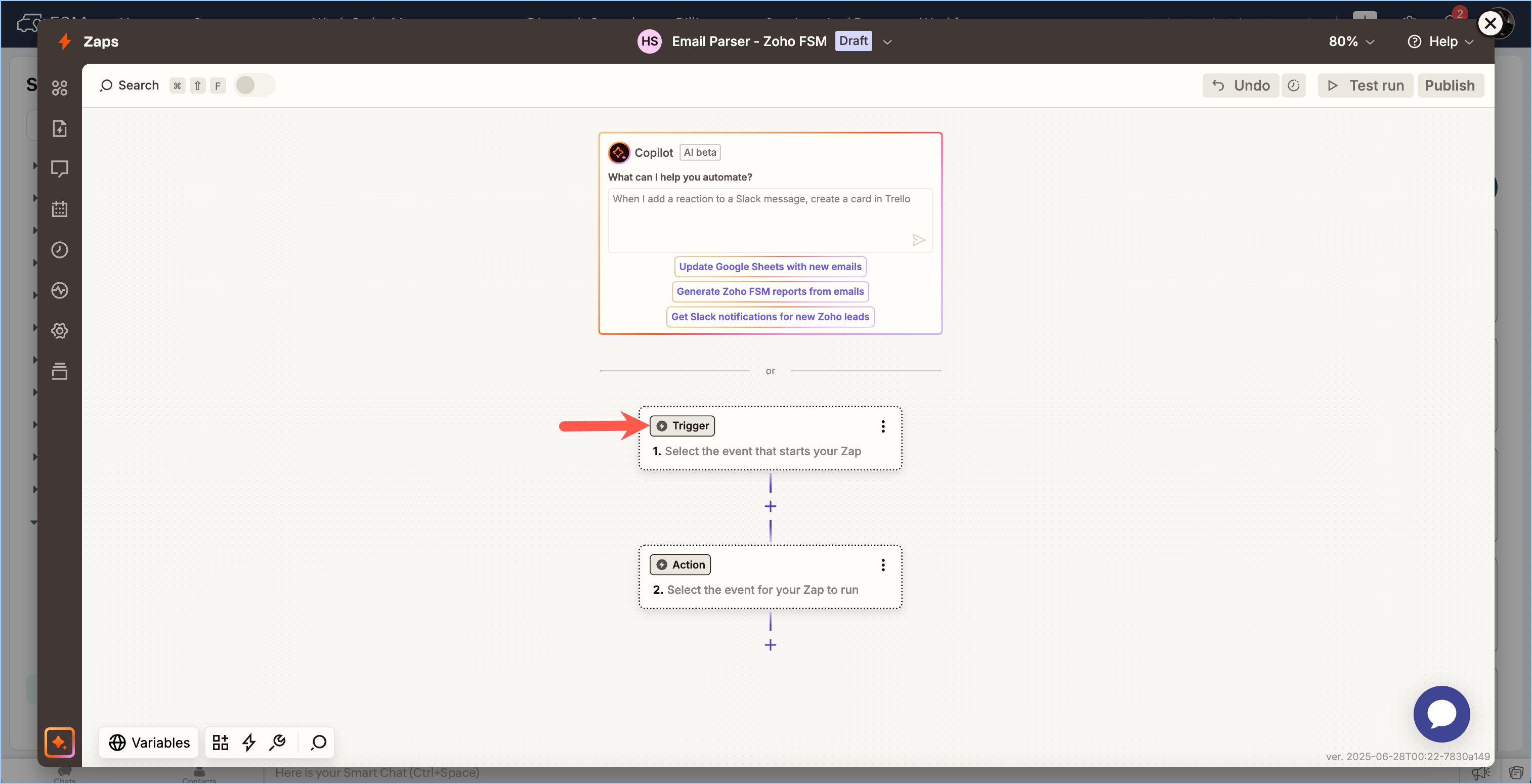1532x784 pixels.
Task: Open advanced settings gear in sidebar
Action: pyautogui.click(x=60, y=330)
